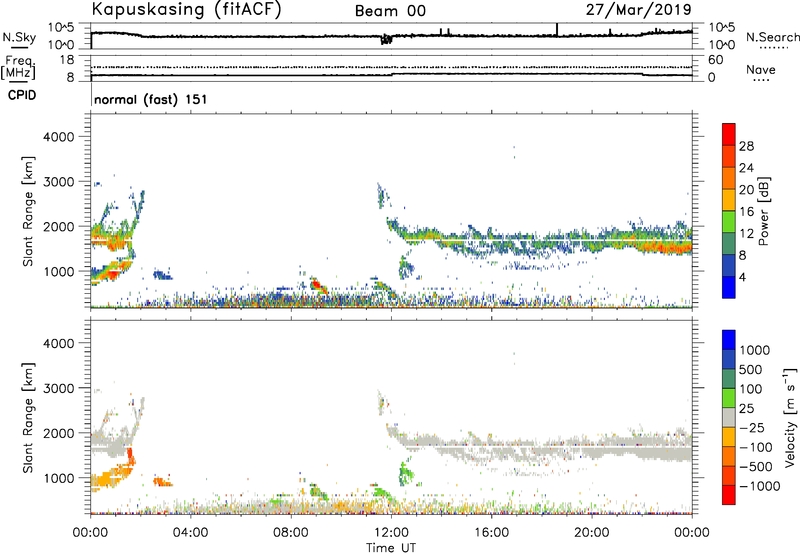Click the '16:00' time axis tick label
800x554 pixels.
[491, 533]
